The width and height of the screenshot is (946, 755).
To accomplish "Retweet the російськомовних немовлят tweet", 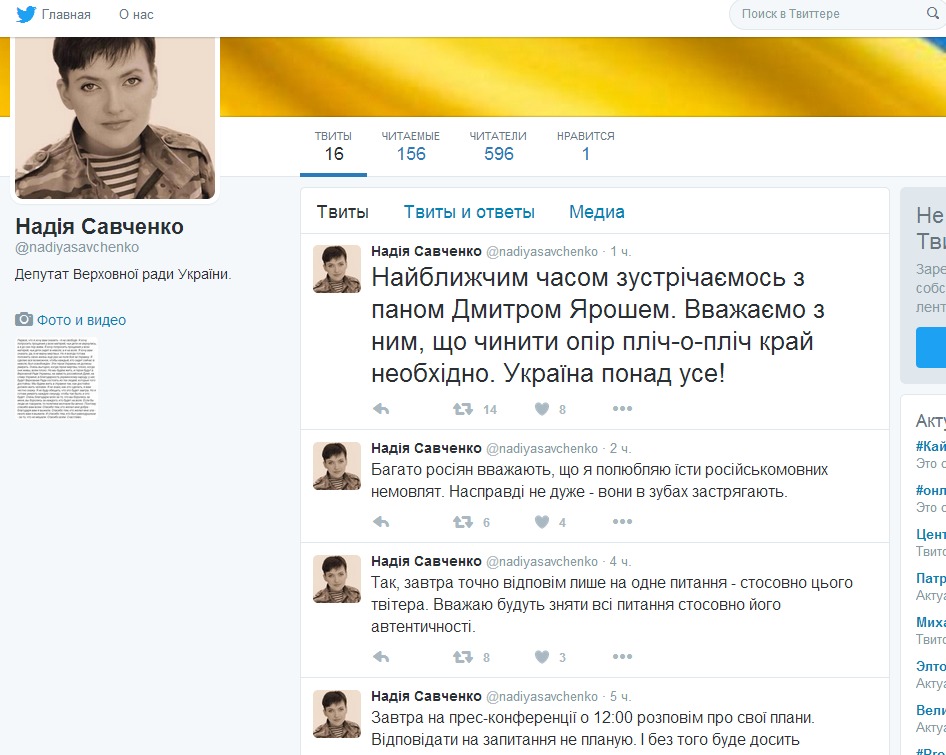I will pyautogui.click(x=463, y=522).
